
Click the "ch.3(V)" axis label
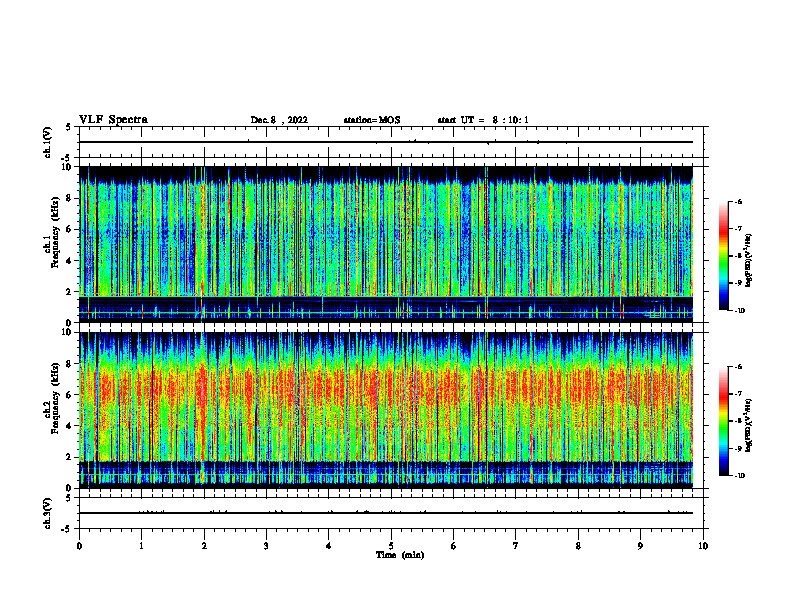[47, 513]
